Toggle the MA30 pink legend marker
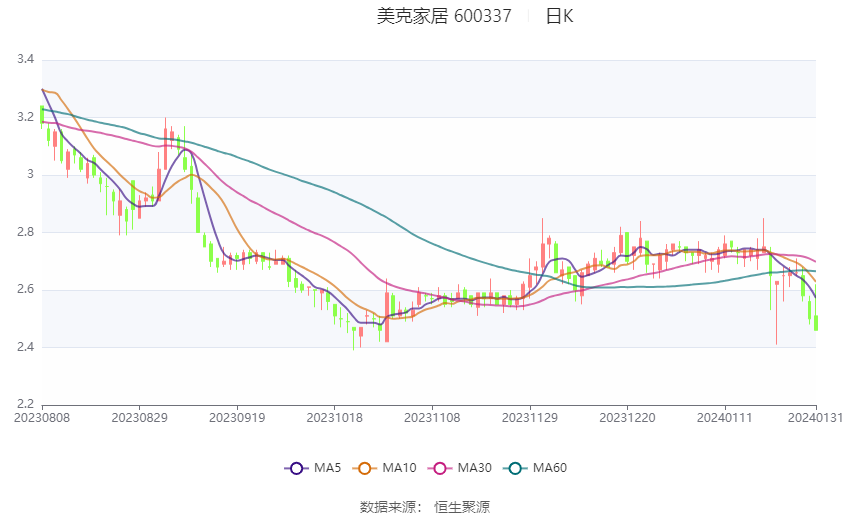The width and height of the screenshot is (850, 517). click(x=440, y=468)
